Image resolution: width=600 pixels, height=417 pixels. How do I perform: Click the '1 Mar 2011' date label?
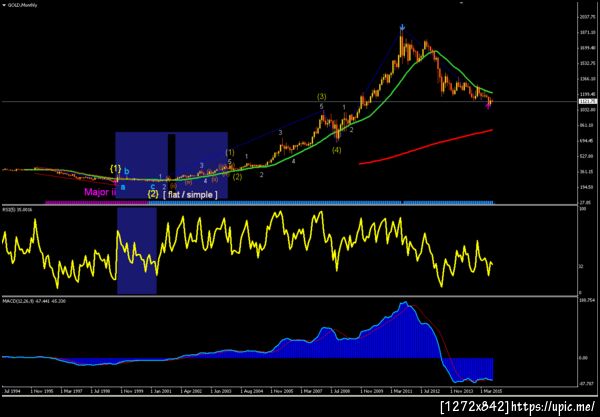[x=402, y=391]
